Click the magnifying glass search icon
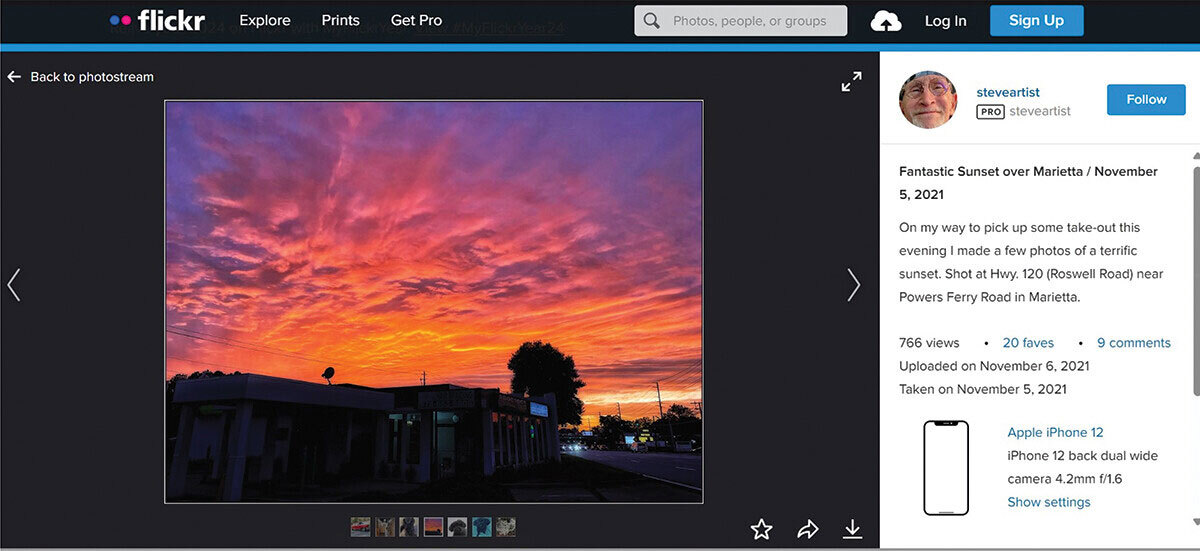This screenshot has width=1200, height=551. [652, 20]
